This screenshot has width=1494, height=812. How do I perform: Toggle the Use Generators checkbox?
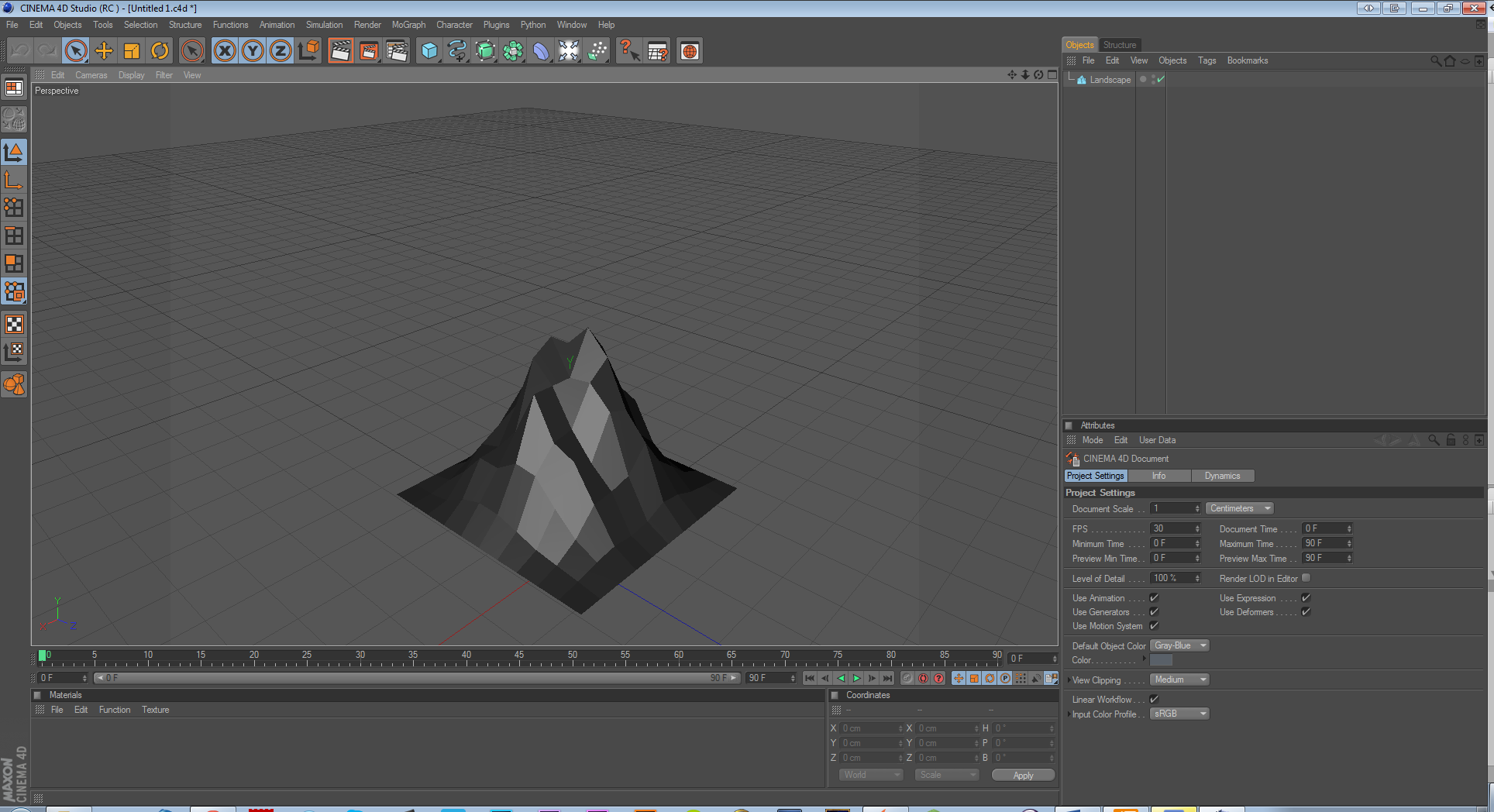[x=1154, y=611]
